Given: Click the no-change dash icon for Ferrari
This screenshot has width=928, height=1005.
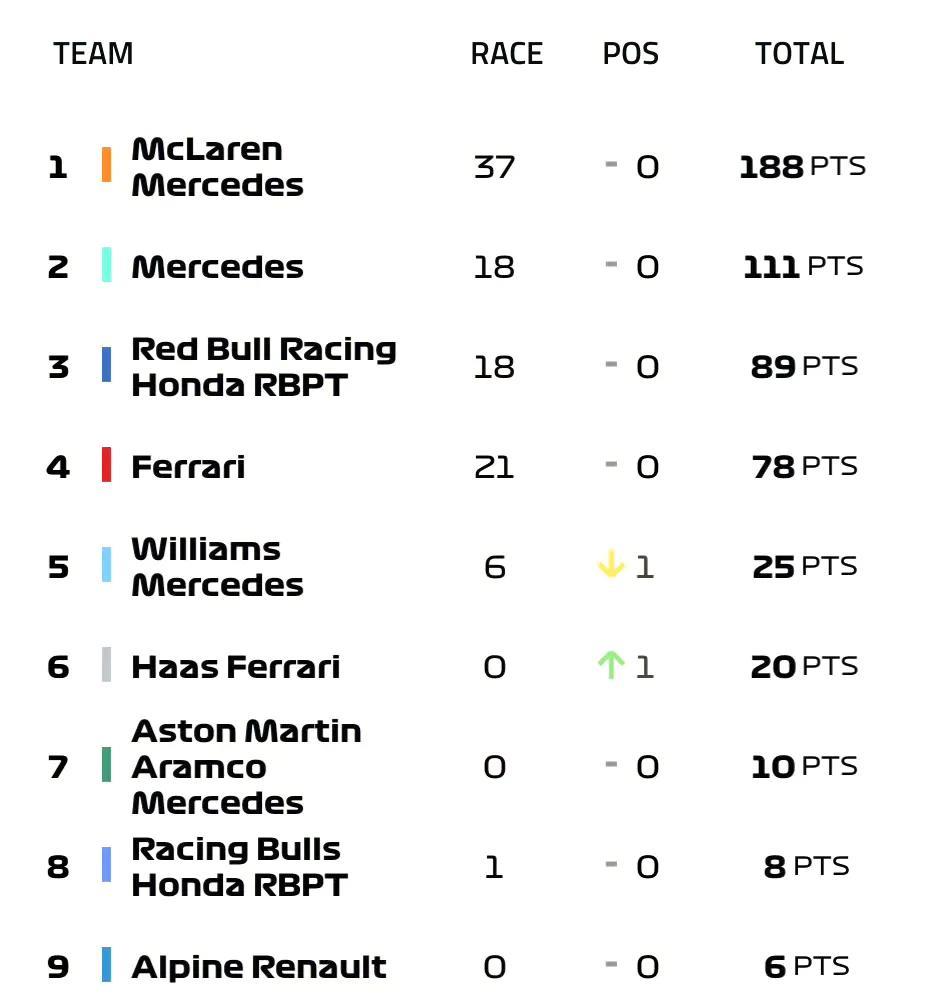Looking at the screenshot, I should pyautogui.click(x=611, y=464).
